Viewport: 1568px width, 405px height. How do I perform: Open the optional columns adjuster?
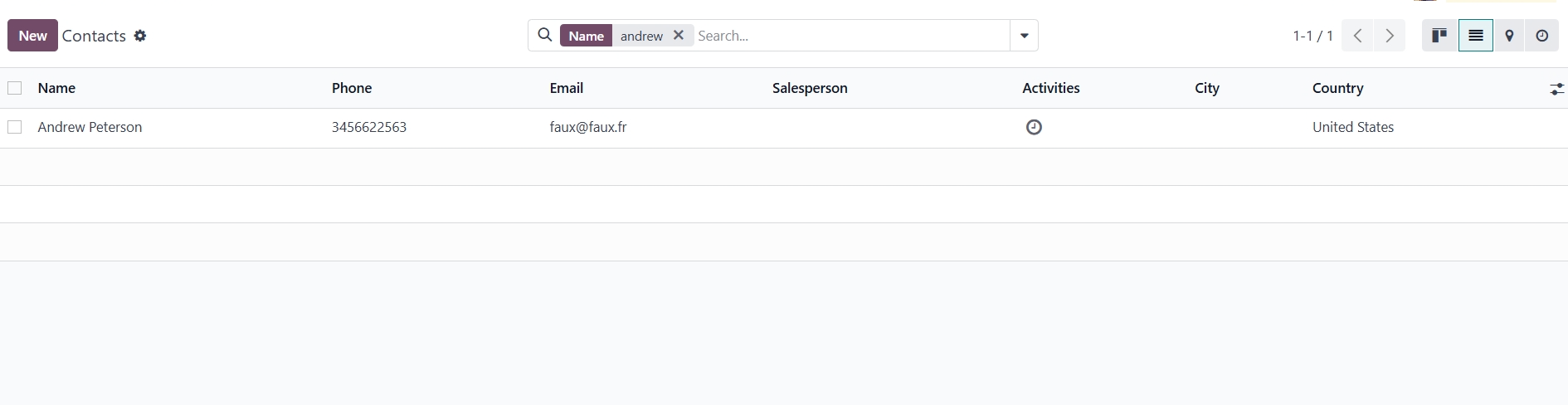click(x=1556, y=89)
